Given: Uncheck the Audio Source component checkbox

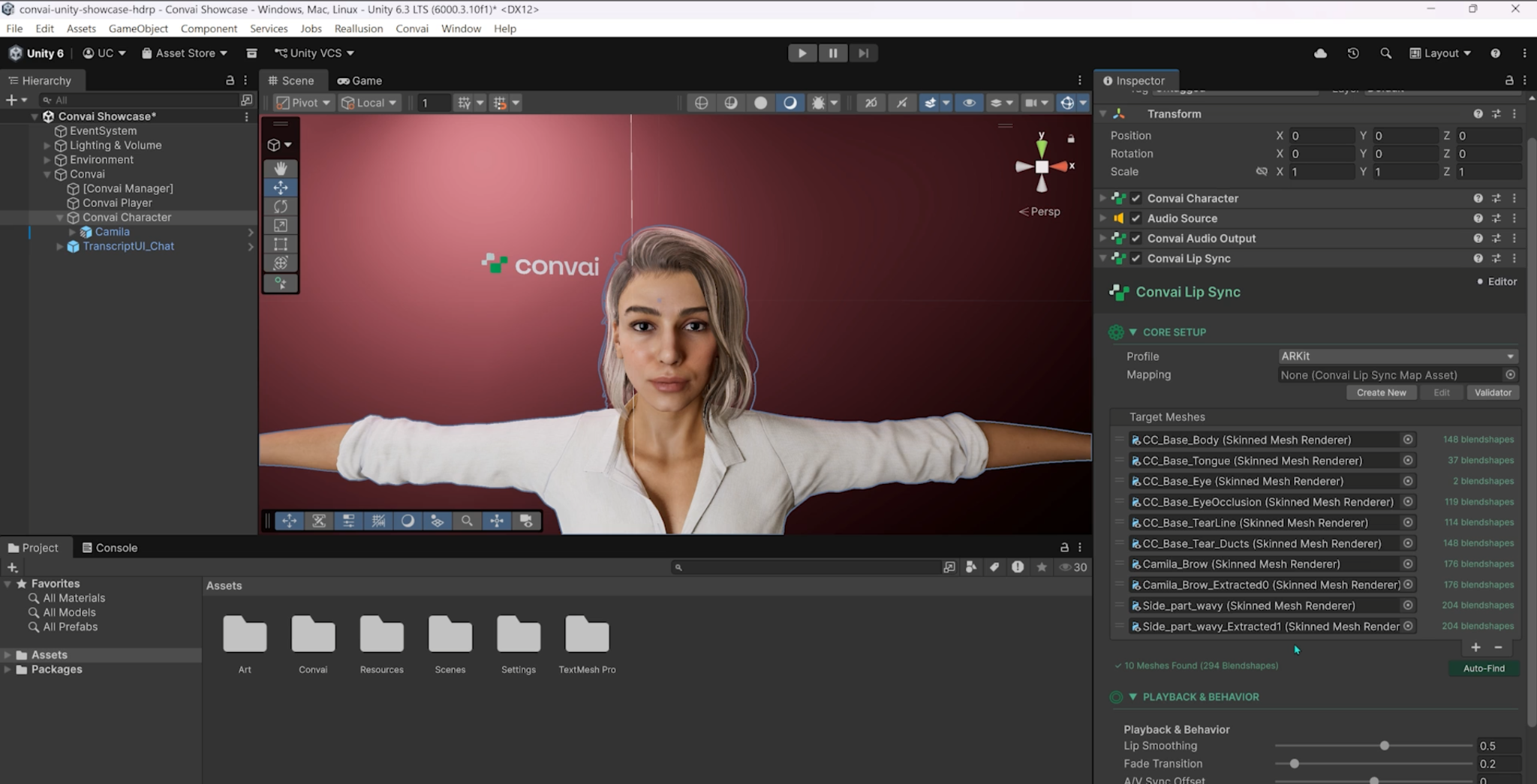Looking at the screenshot, I should [1136, 218].
